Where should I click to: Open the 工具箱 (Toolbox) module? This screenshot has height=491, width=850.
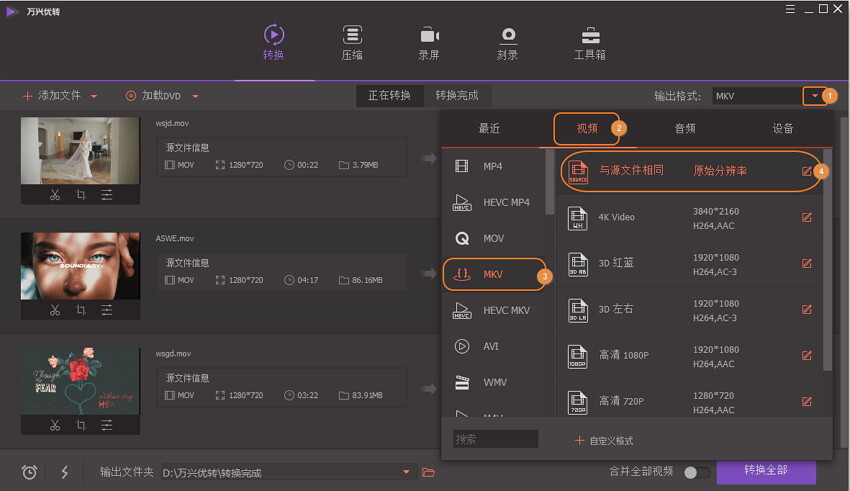[x=590, y=42]
